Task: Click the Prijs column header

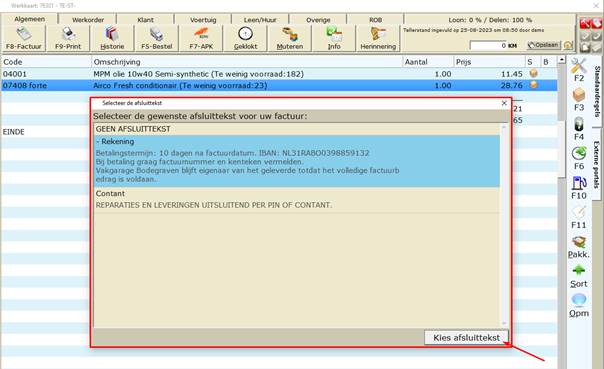Action: tap(489, 62)
